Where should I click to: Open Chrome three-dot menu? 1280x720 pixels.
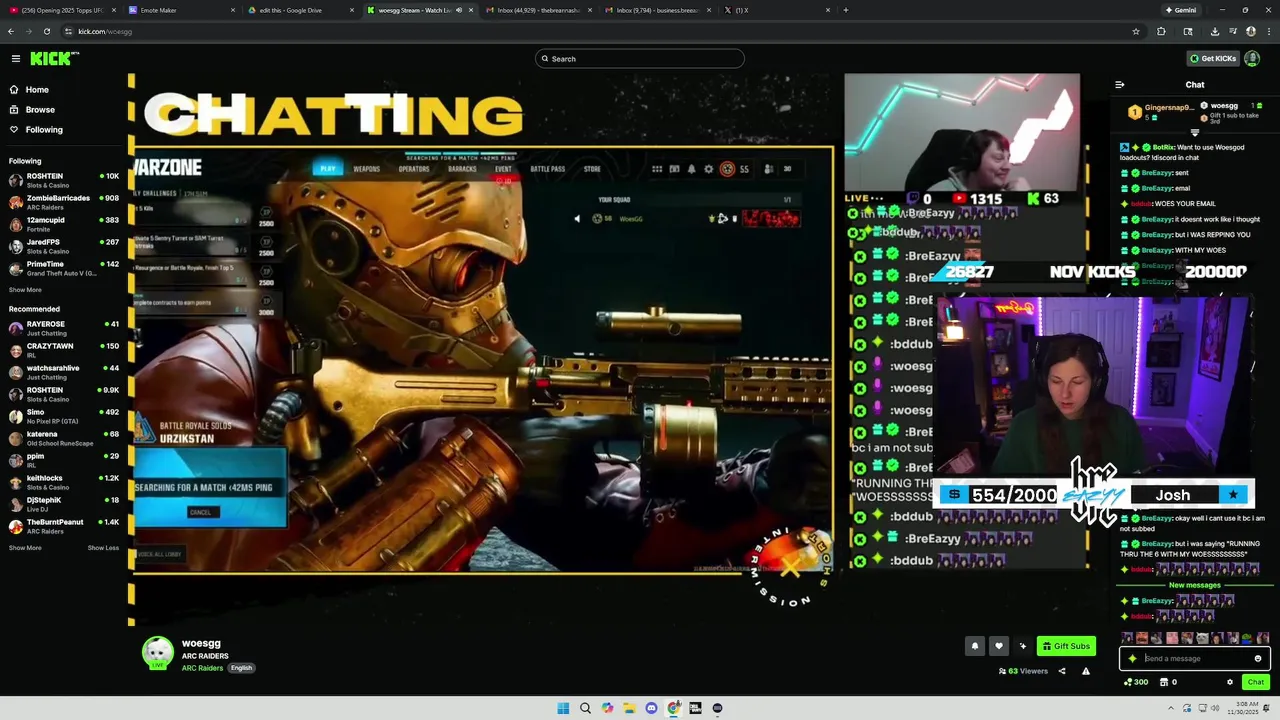coord(1269,31)
